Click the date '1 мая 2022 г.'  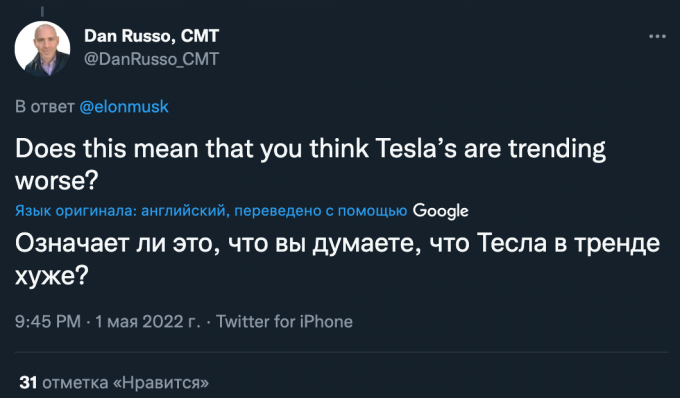148,322
